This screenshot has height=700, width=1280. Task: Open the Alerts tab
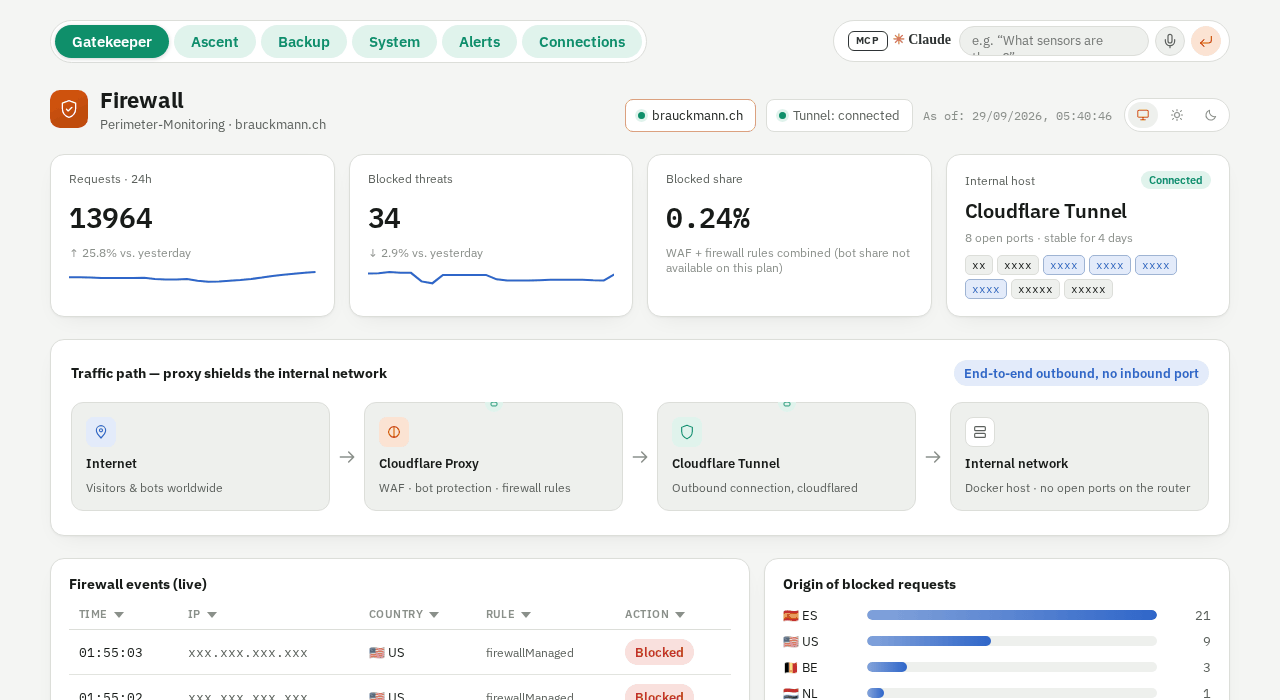[x=479, y=42]
